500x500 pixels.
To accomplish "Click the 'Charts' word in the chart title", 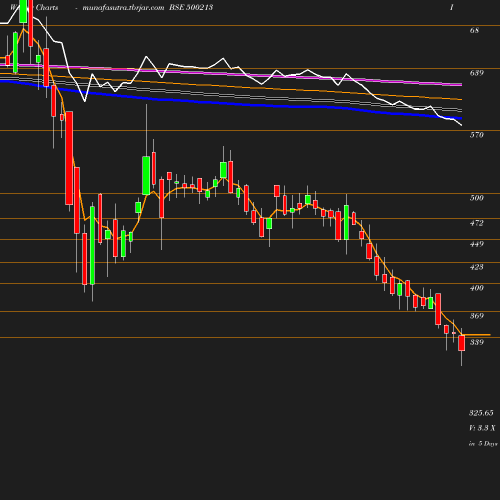I will (47, 7).
